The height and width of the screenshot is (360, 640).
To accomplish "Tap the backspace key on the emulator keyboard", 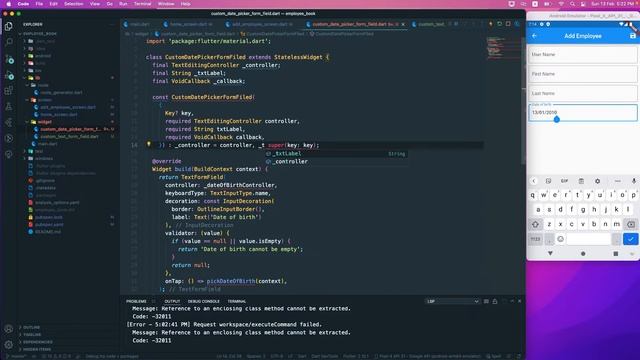I will (x=631, y=224).
